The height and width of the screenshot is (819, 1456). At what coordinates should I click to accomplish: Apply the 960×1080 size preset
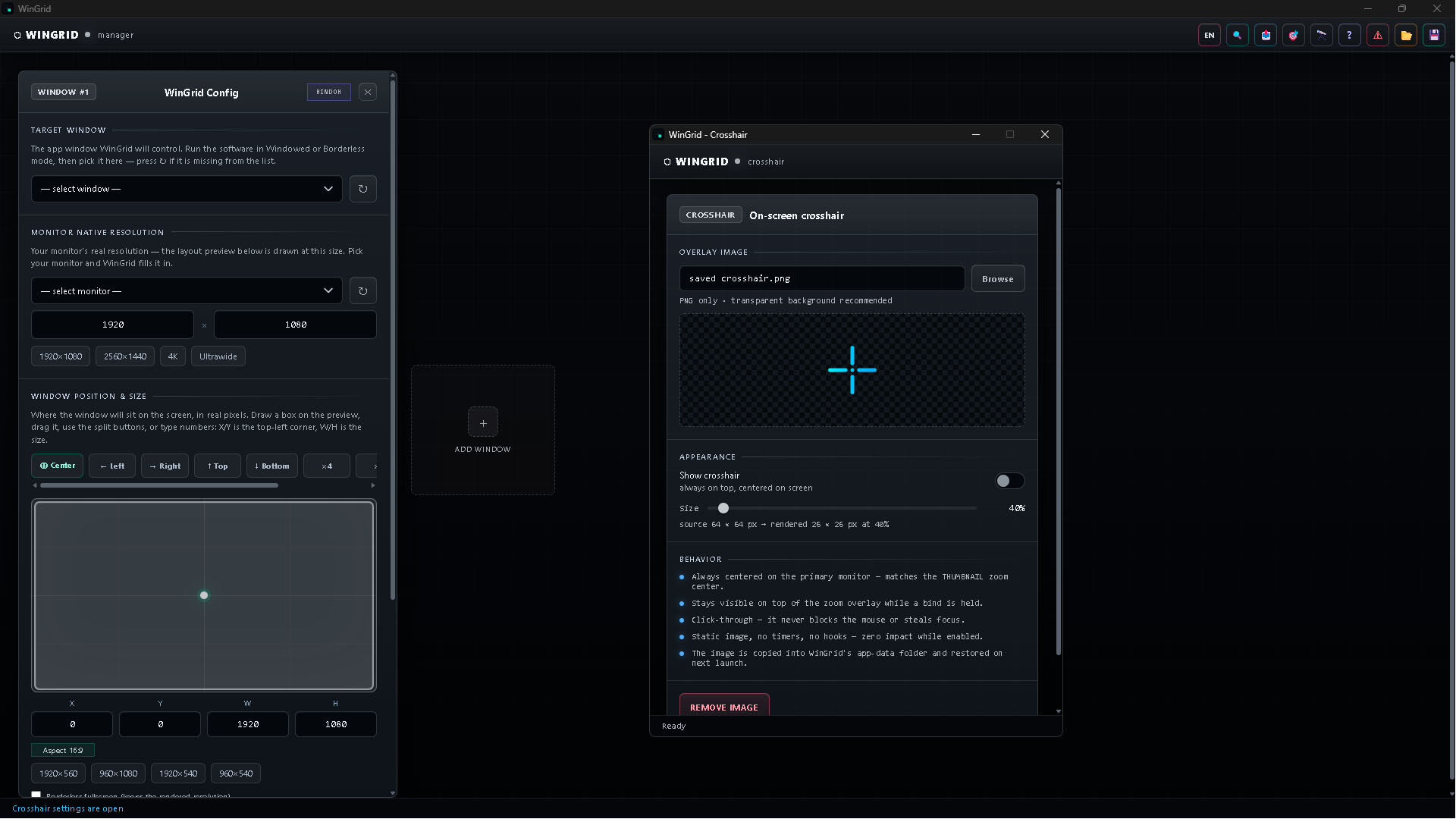(x=118, y=773)
